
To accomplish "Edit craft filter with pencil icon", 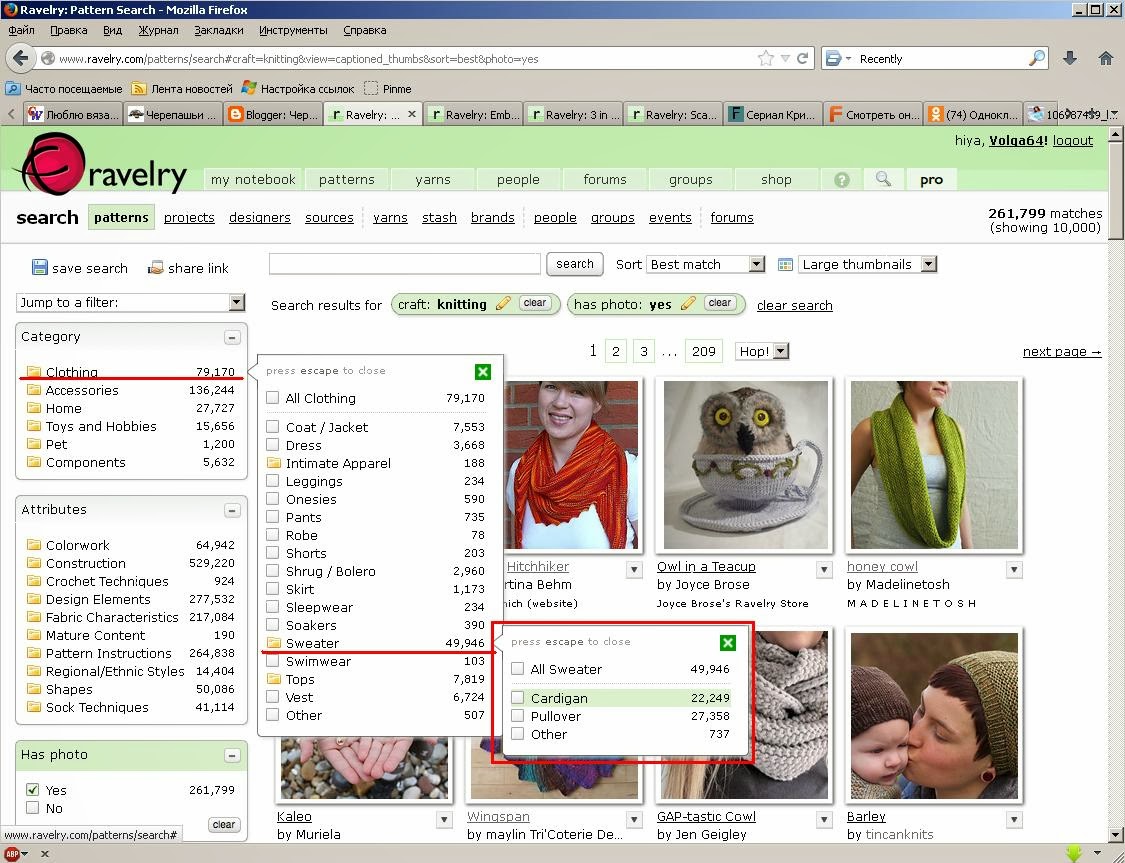I will [504, 303].
